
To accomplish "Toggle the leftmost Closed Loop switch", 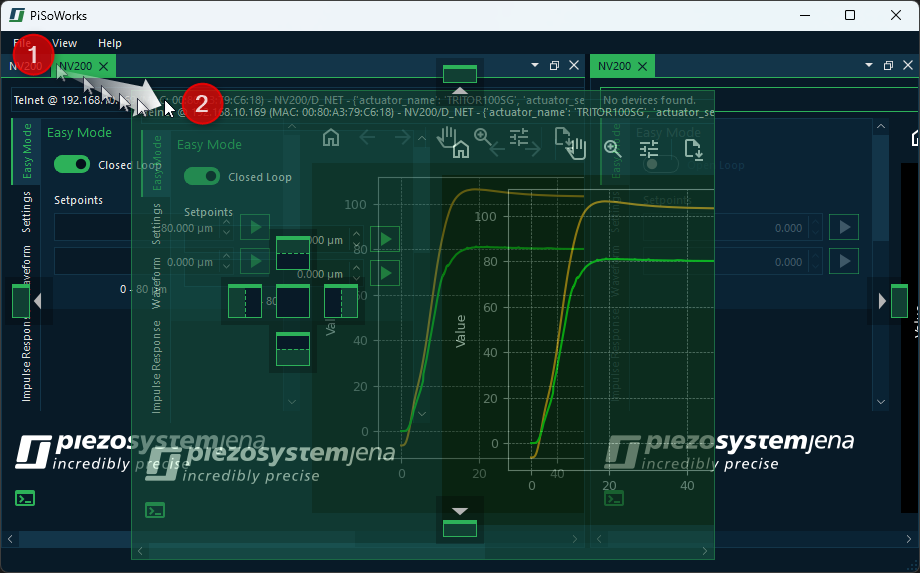I will [x=72, y=164].
